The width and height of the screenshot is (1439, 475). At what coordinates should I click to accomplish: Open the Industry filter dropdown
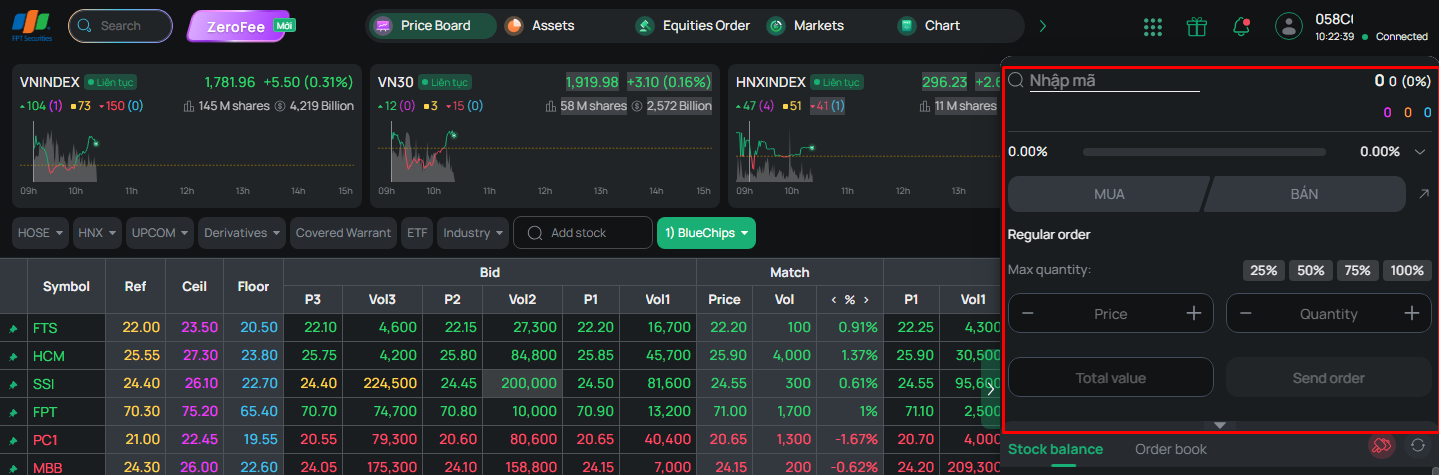tap(473, 233)
